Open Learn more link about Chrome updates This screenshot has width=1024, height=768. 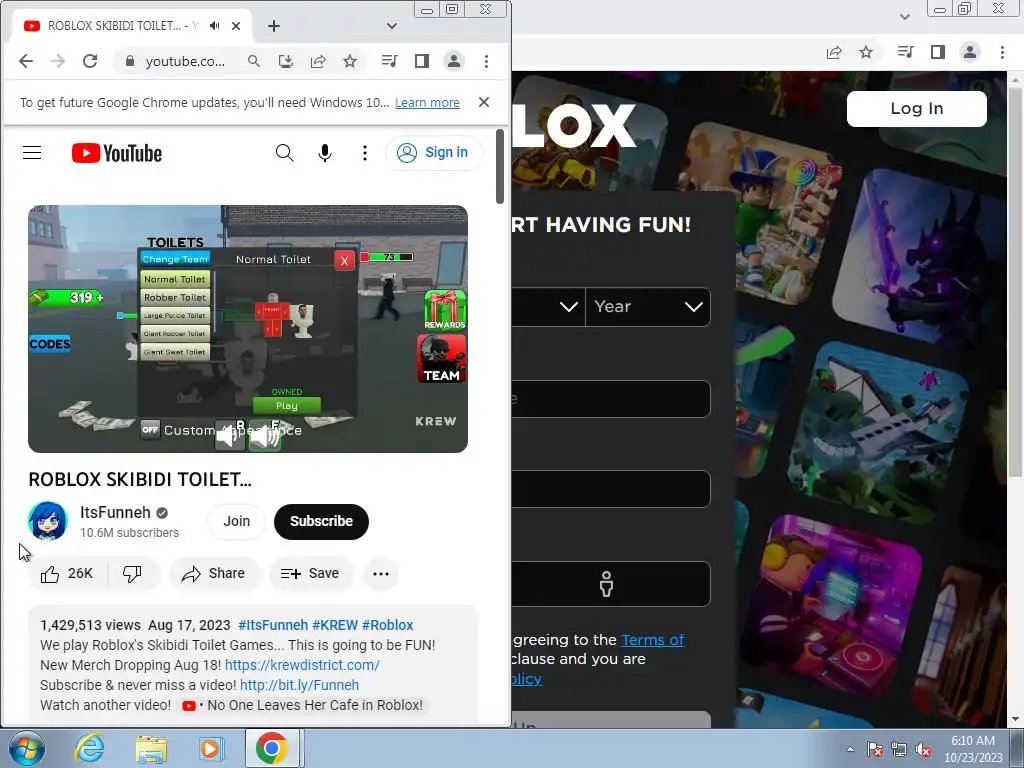(427, 103)
